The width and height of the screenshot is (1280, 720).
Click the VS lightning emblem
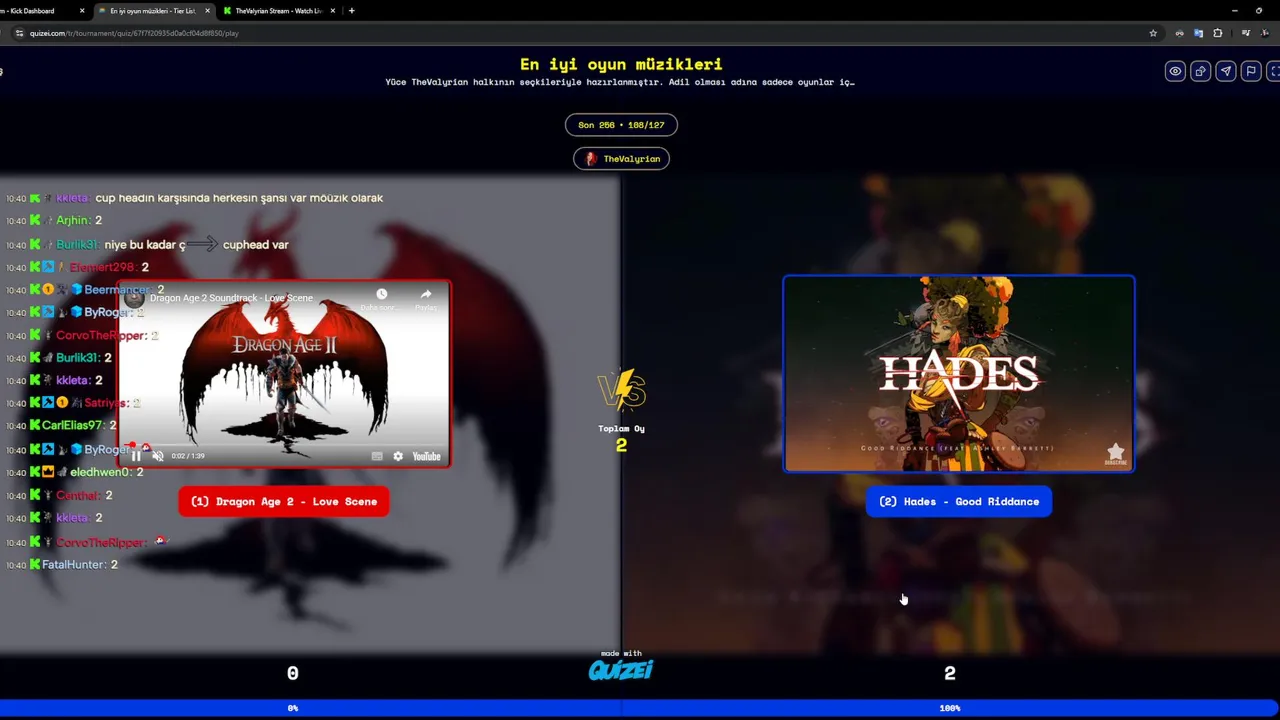621,391
